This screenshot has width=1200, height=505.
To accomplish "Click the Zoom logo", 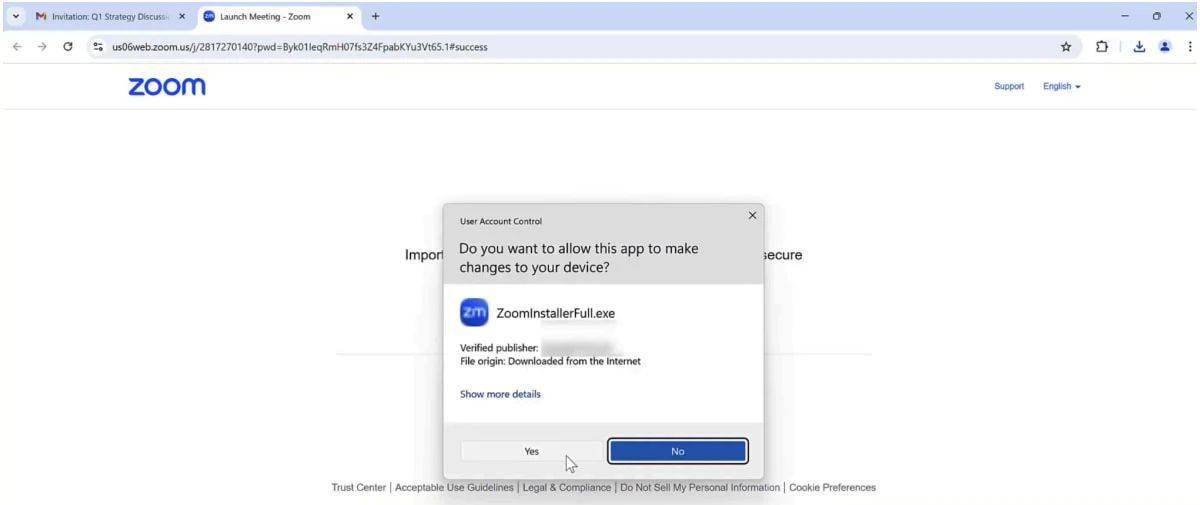I will tap(167, 86).
